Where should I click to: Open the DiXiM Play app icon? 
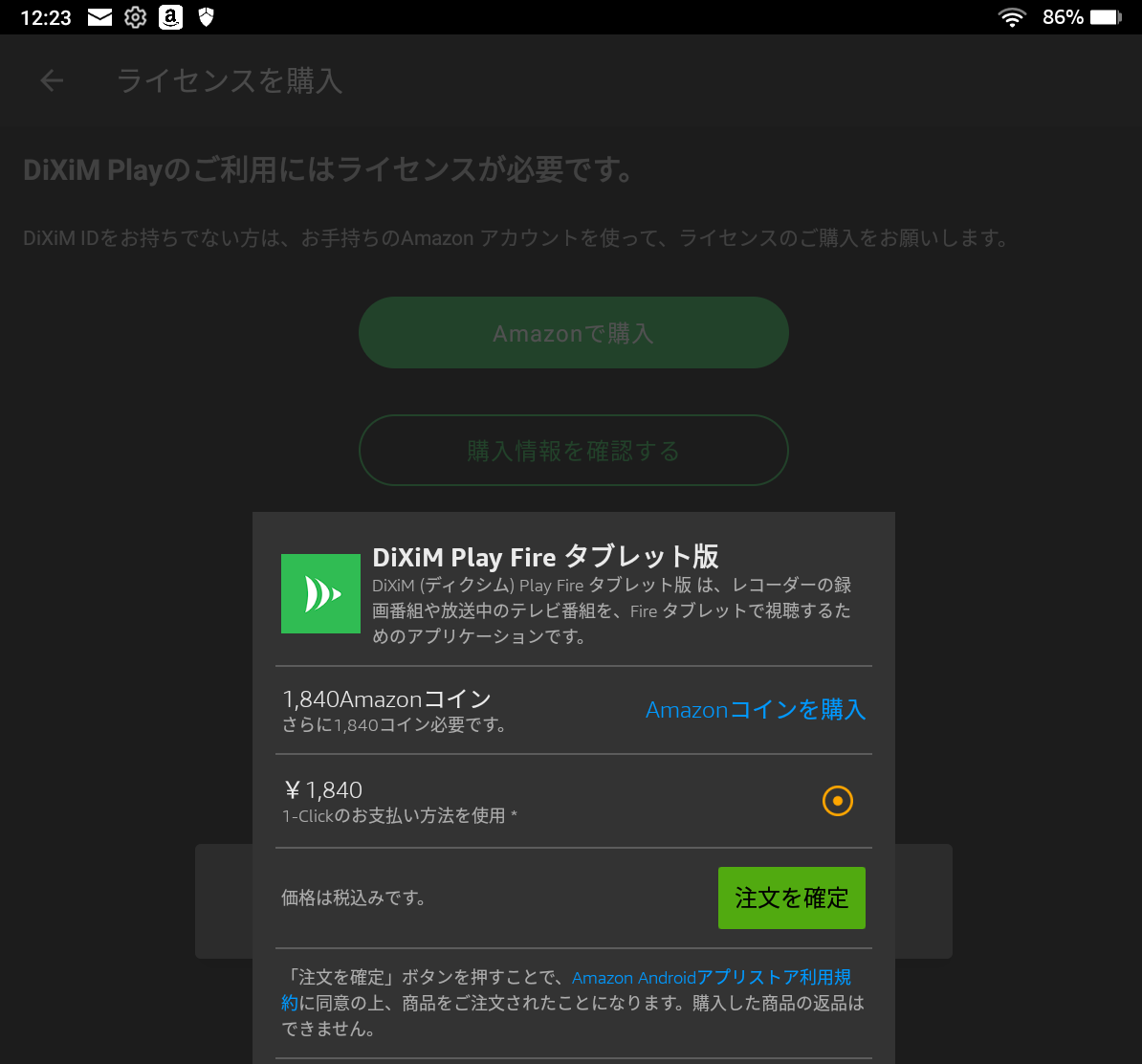[320, 593]
